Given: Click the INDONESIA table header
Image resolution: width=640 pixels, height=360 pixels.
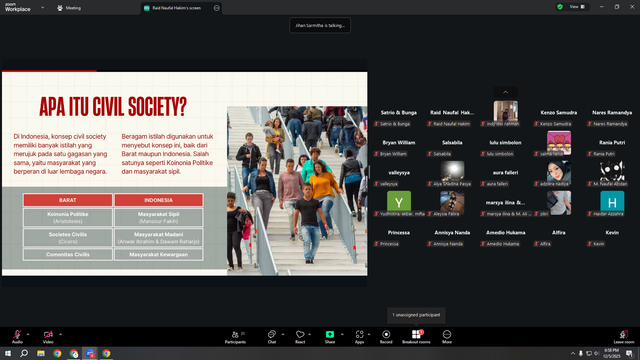Looking at the screenshot, I should pyautogui.click(x=158, y=200).
